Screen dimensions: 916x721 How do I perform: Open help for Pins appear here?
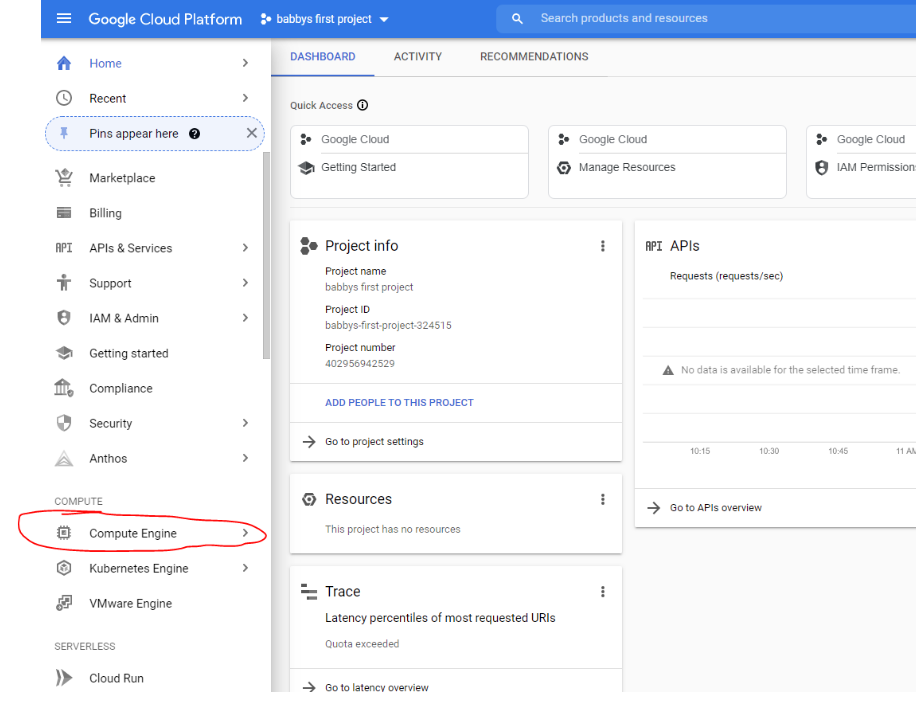(195, 134)
